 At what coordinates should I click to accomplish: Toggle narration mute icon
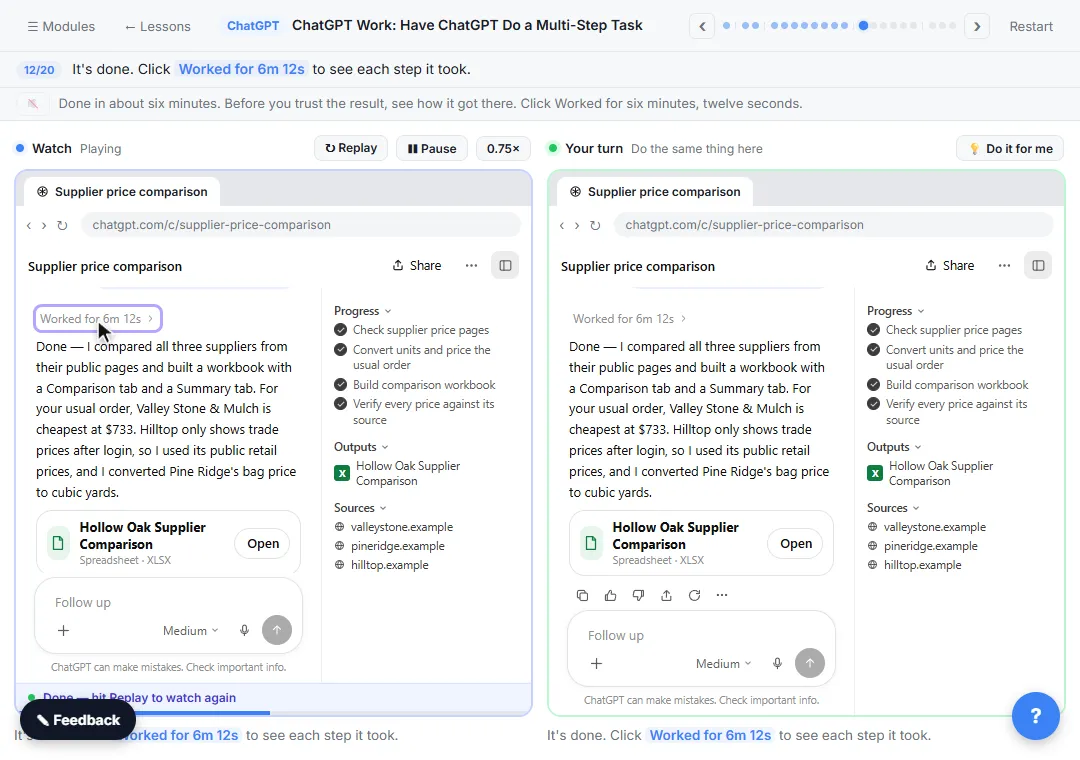(32, 103)
